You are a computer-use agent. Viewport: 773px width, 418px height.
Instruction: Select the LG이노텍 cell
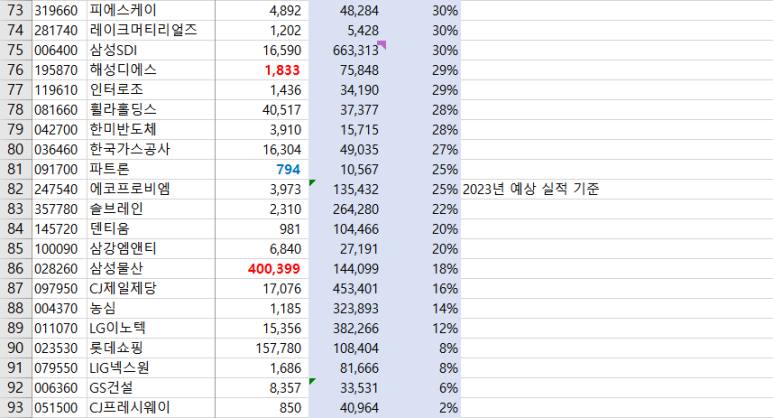[151, 328]
